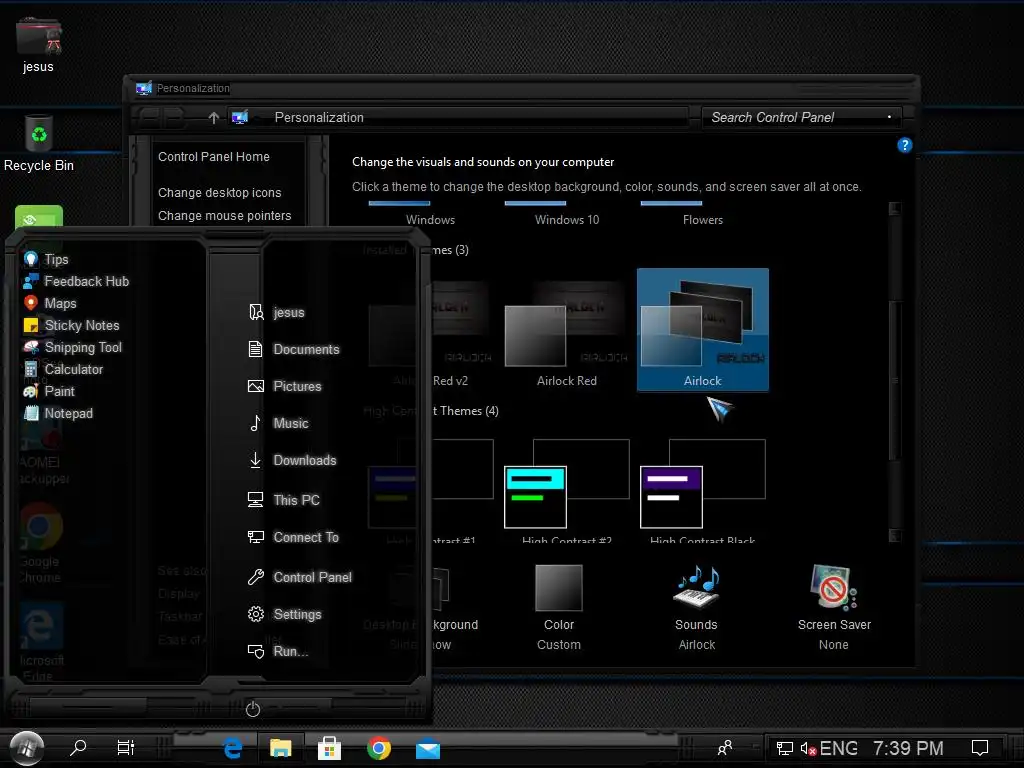Viewport: 1024px width, 768px height.
Task: Launch Microsoft Edge from taskbar
Action: click(232, 748)
